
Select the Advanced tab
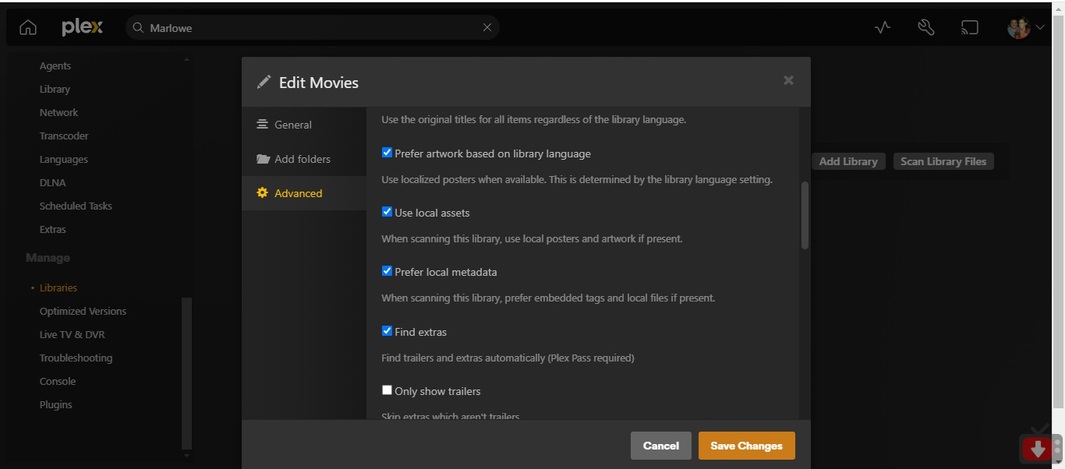[x=298, y=193]
